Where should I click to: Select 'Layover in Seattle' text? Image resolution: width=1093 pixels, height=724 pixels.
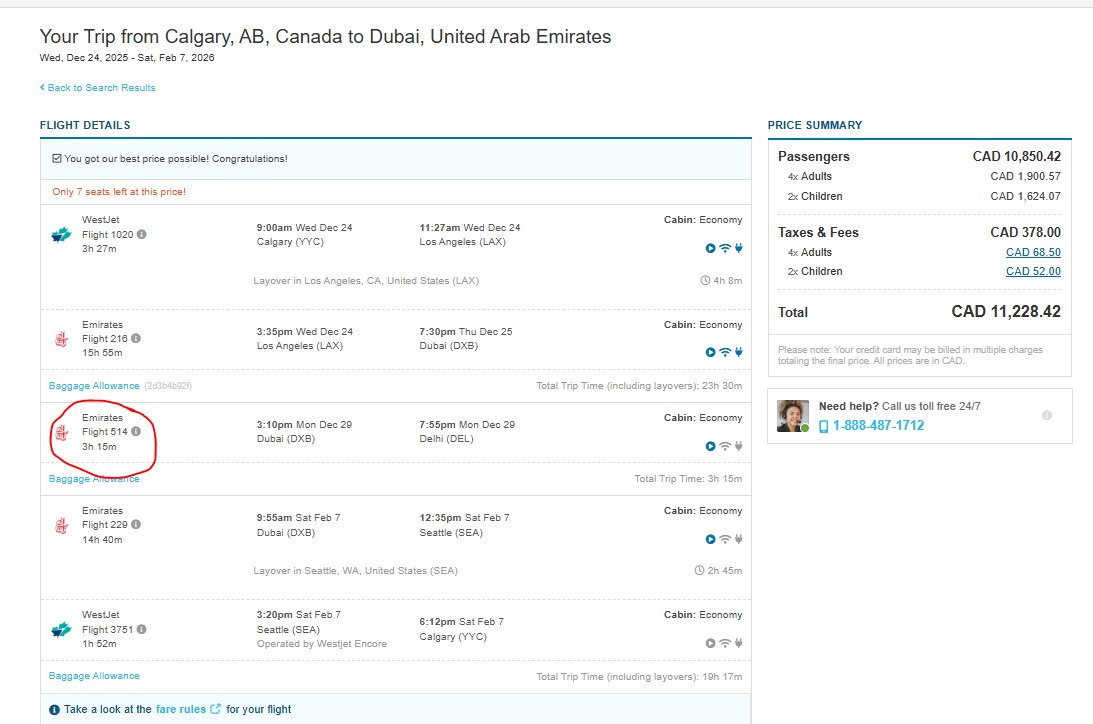coord(356,571)
